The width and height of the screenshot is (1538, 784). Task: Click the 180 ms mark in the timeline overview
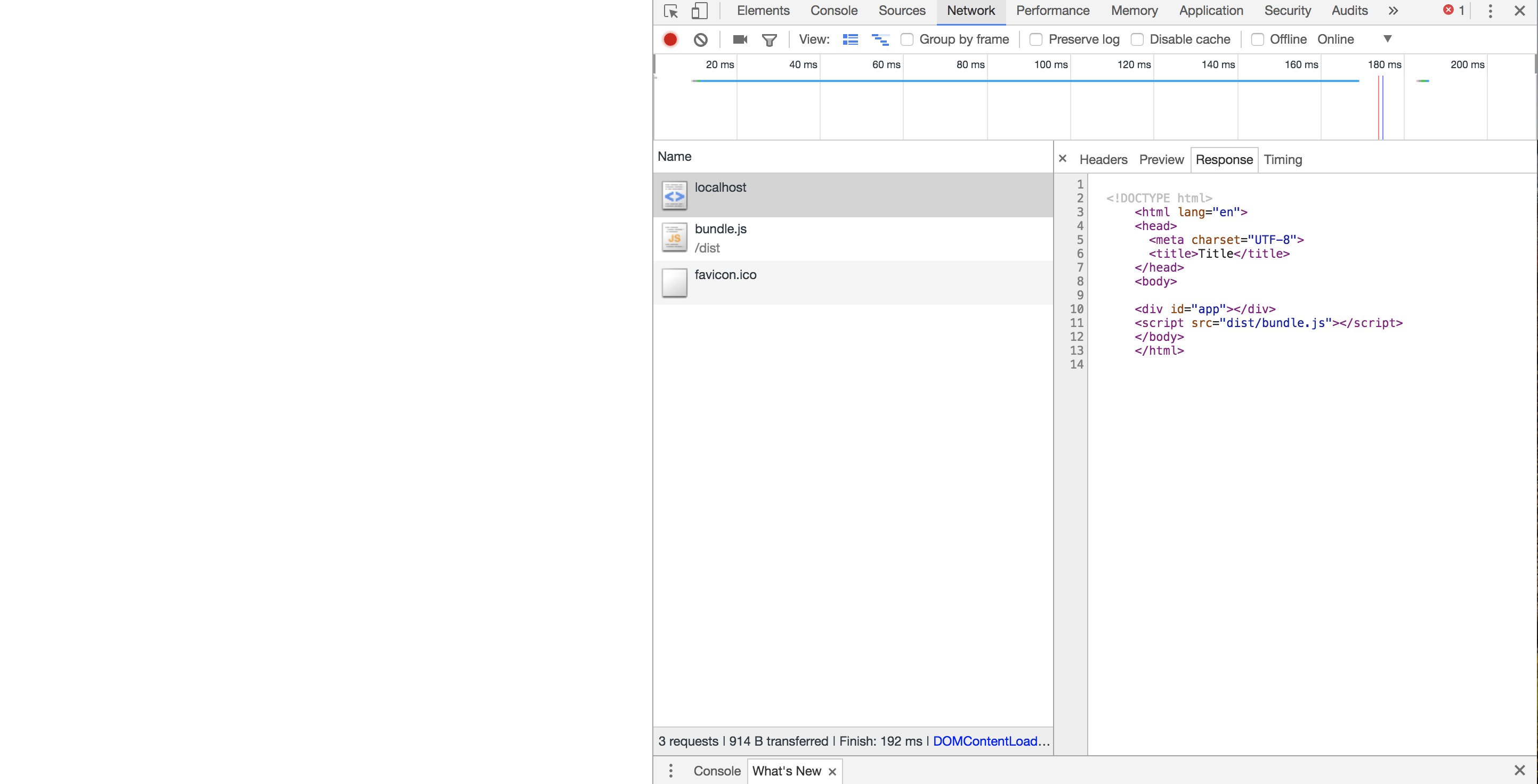click(x=1384, y=64)
